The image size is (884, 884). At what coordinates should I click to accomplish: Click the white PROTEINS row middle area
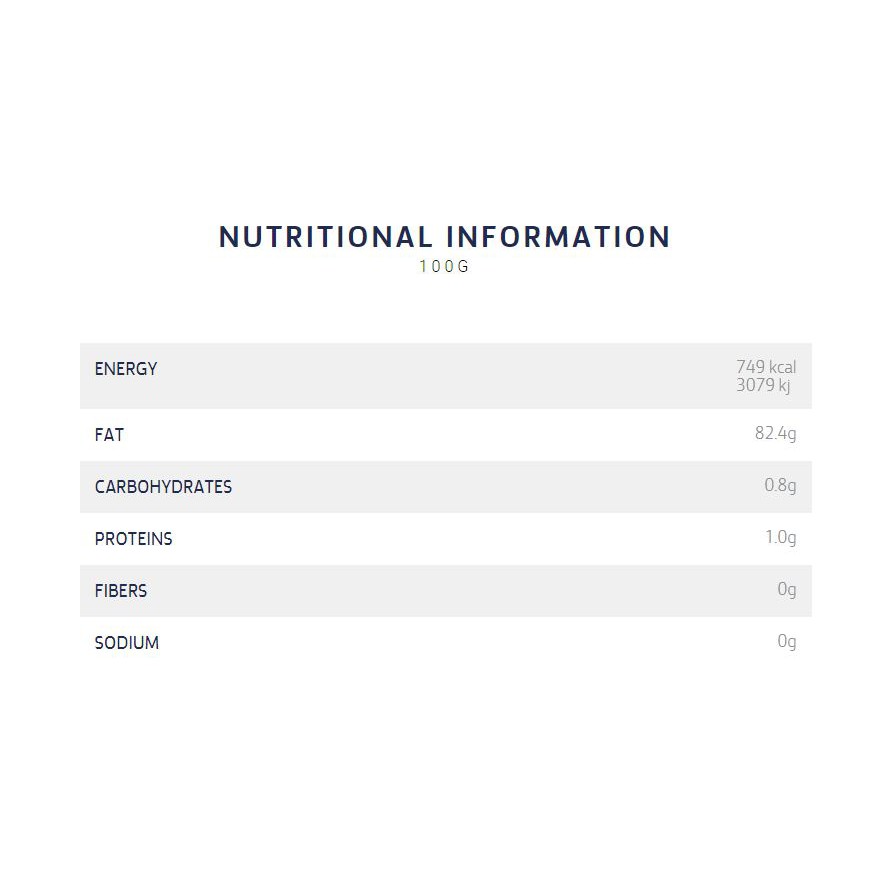pos(445,539)
